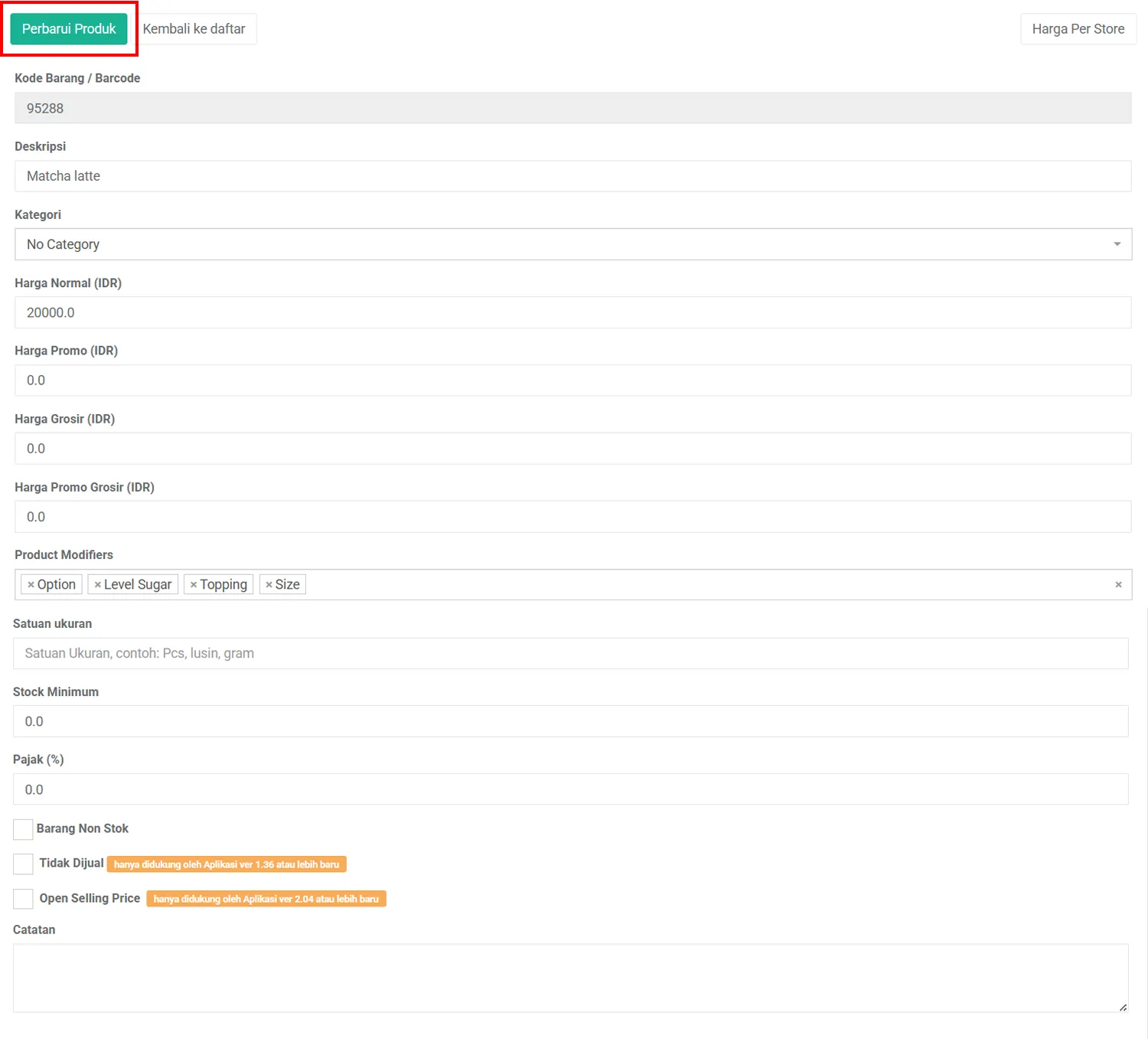This screenshot has height=1039, width=1148.
Task: Click the Pajak (%) field
Action: tap(570, 789)
